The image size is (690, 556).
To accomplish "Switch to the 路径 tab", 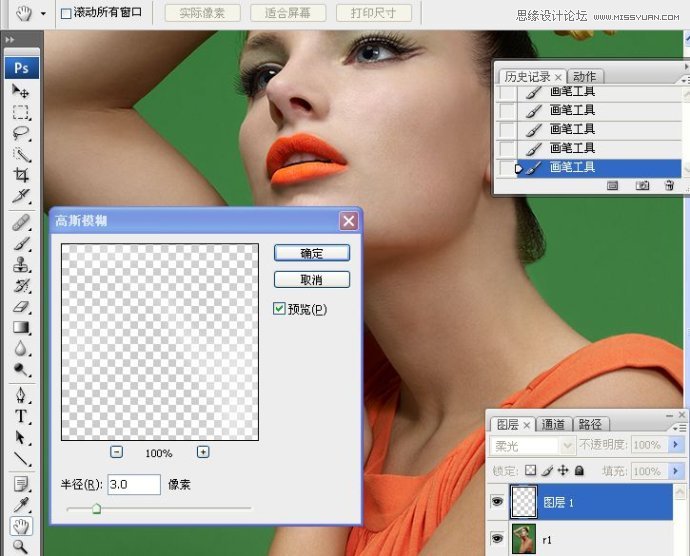I will pos(590,424).
